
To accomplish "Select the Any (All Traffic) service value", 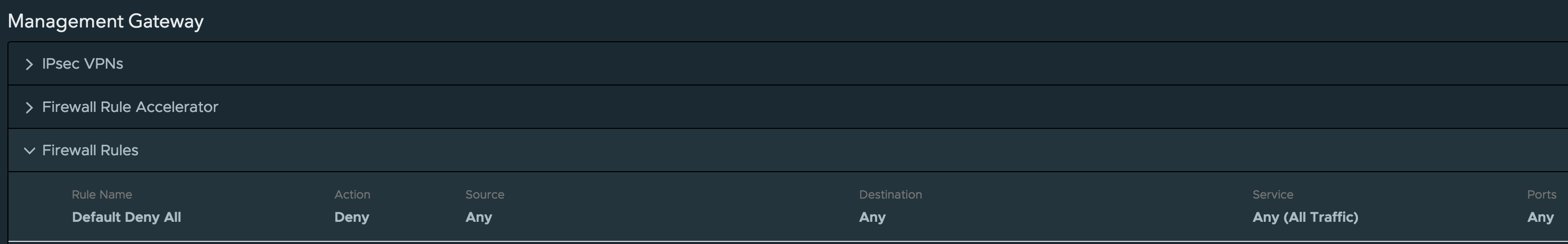I will coord(1305,217).
